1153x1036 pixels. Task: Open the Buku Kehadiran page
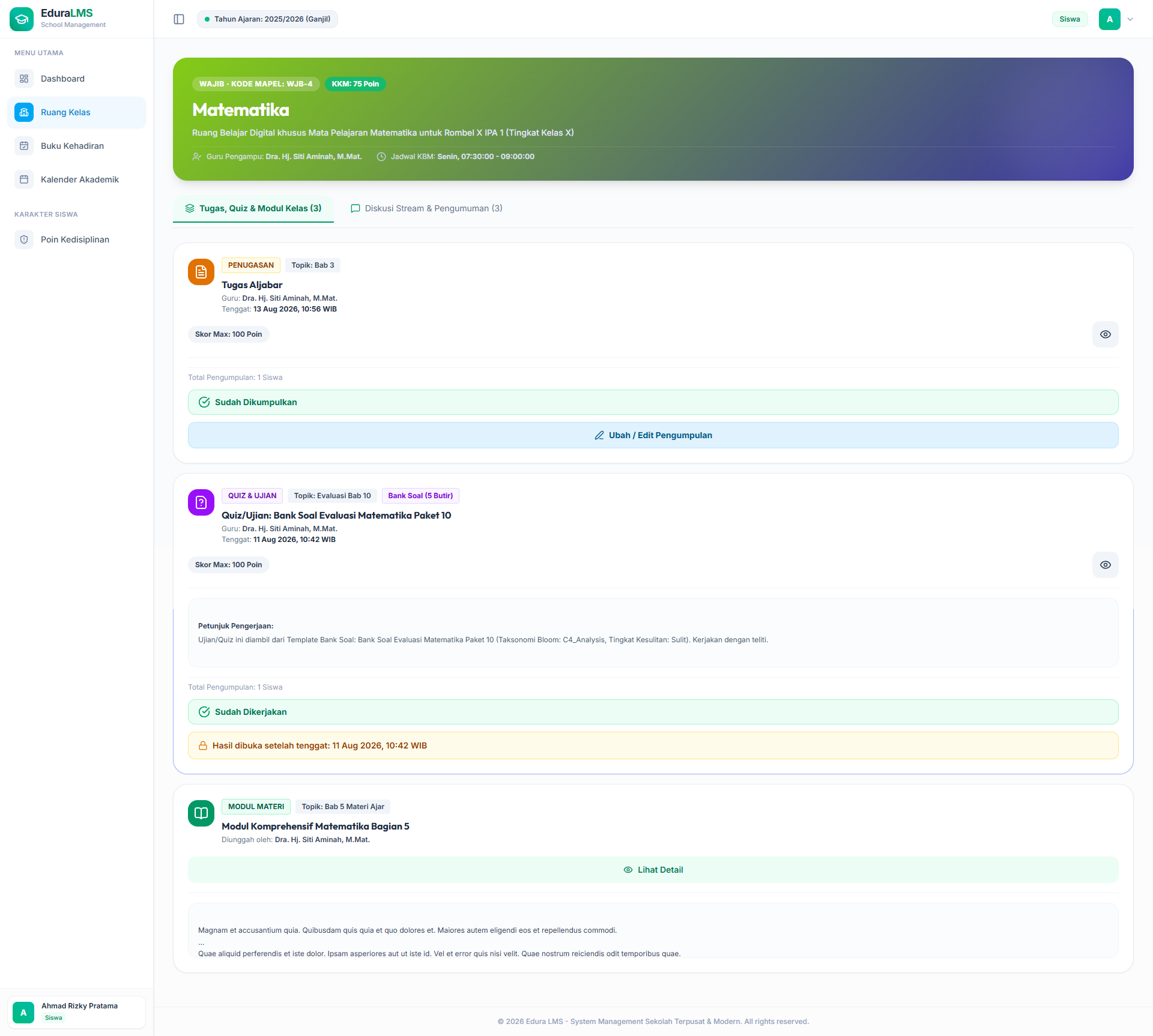(77, 146)
